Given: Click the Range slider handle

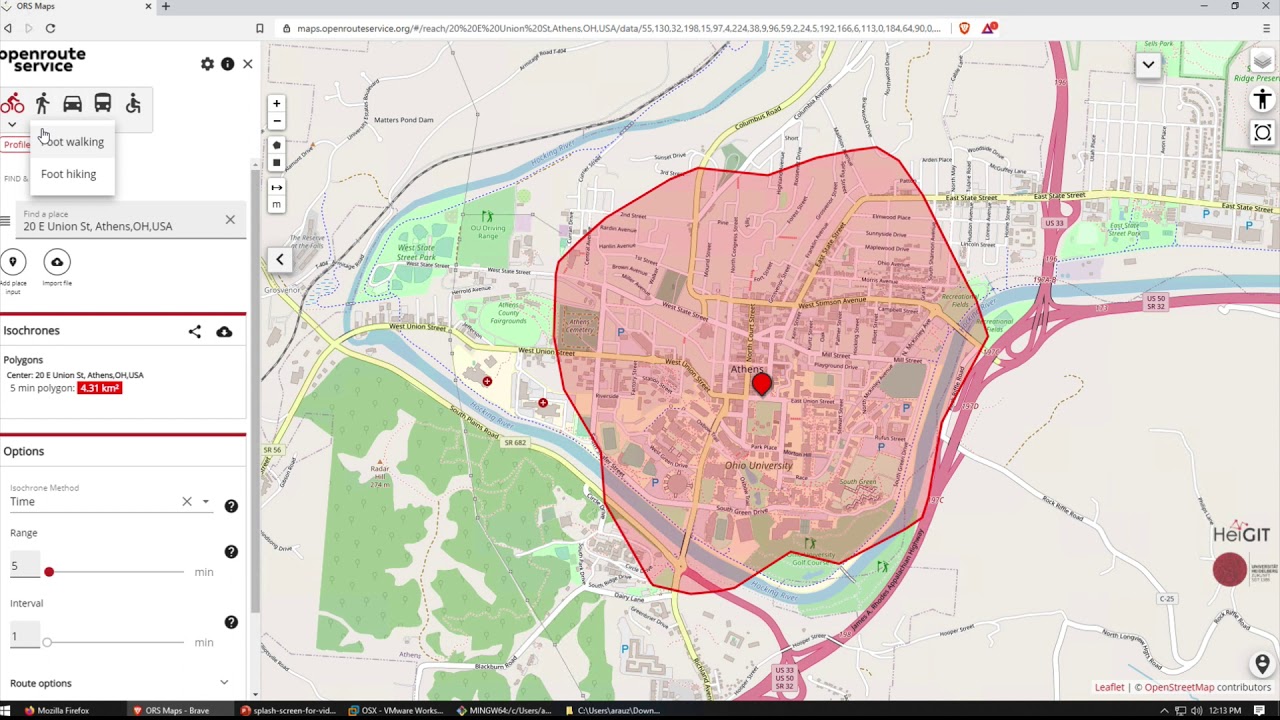Looking at the screenshot, I should coord(49,572).
